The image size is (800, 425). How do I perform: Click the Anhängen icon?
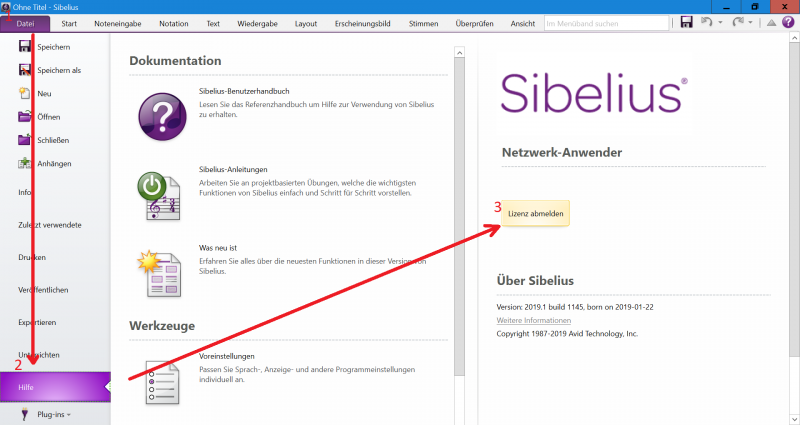(24, 163)
